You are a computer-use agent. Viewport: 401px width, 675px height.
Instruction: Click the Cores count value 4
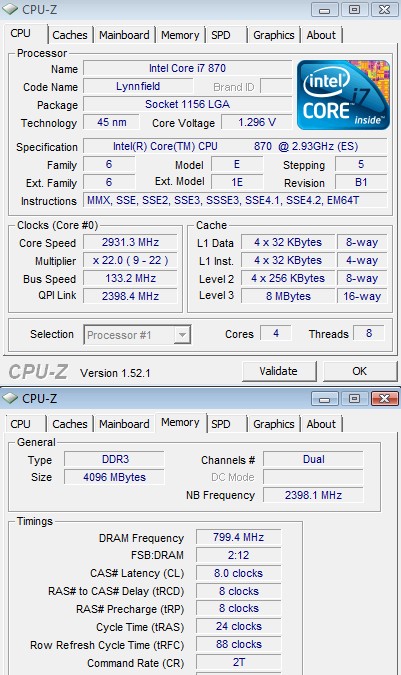click(276, 333)
